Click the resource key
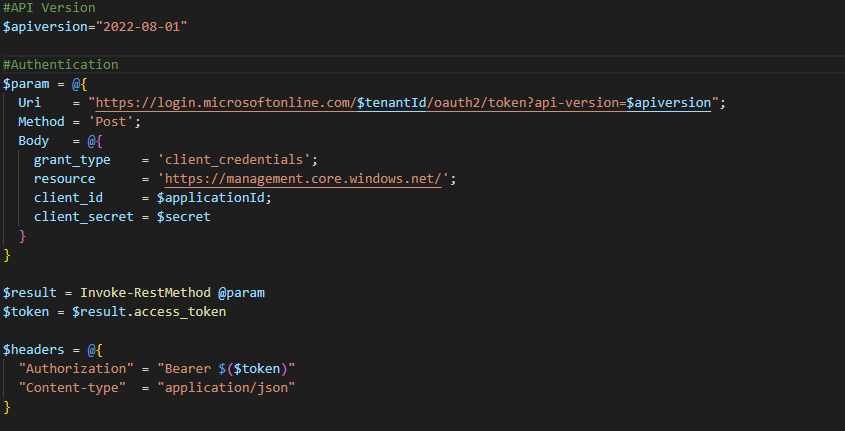845x431 pixels. pyautogui.click(x=65, y=179)
